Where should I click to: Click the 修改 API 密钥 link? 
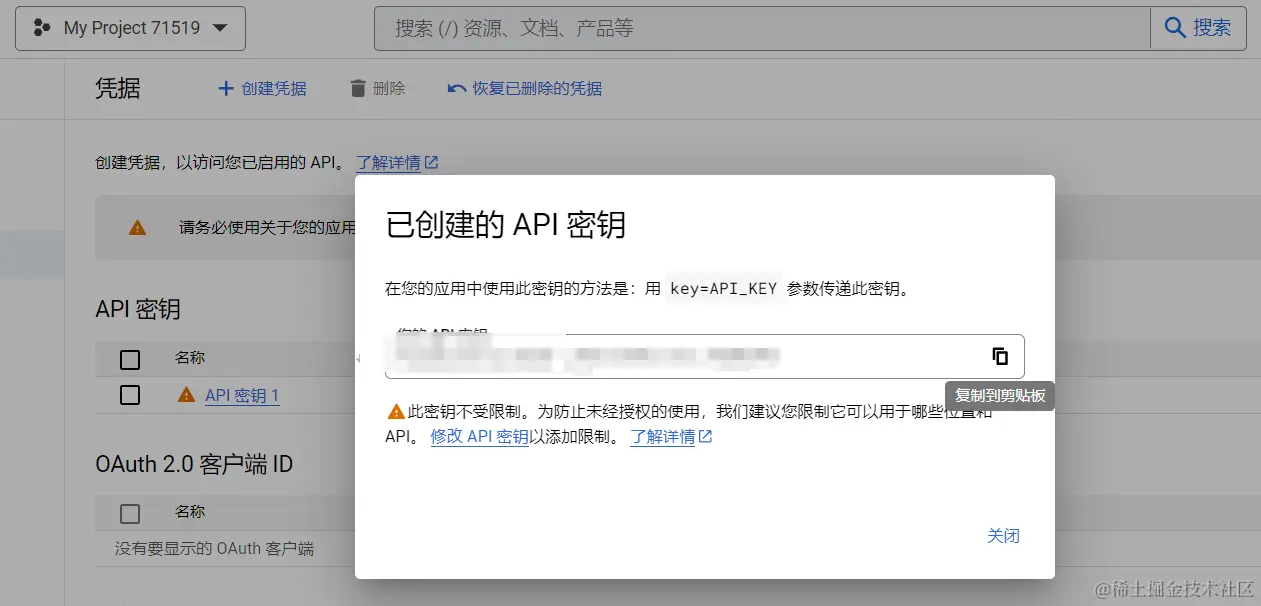[x=480, y=437]
